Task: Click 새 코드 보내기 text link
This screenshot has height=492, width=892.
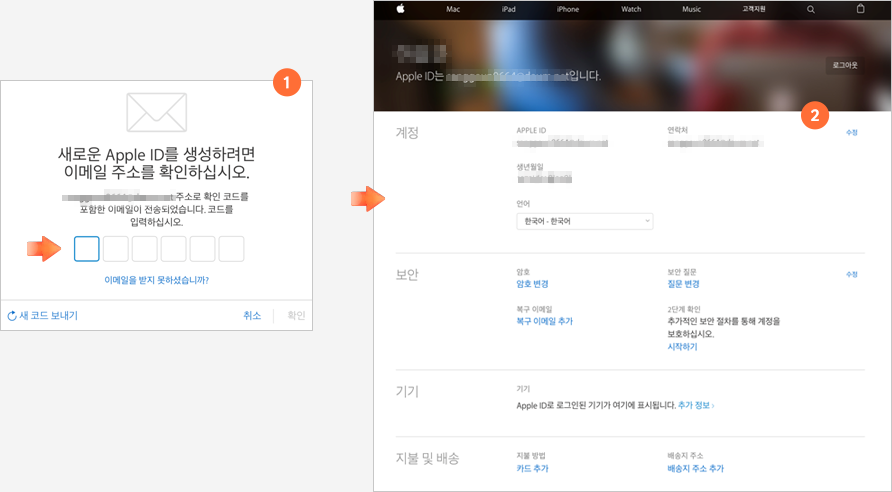Action: click(x=48, y=316)
